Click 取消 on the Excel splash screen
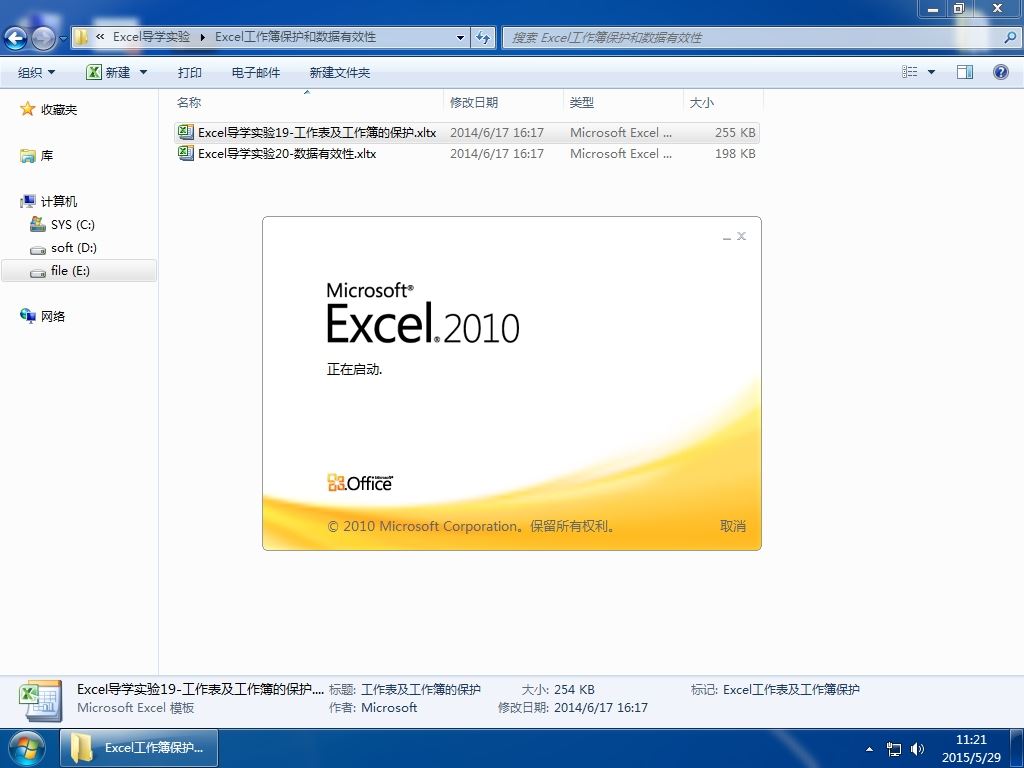The height and width of the screenshot is (768, 1024). click(x=733, y=526)
